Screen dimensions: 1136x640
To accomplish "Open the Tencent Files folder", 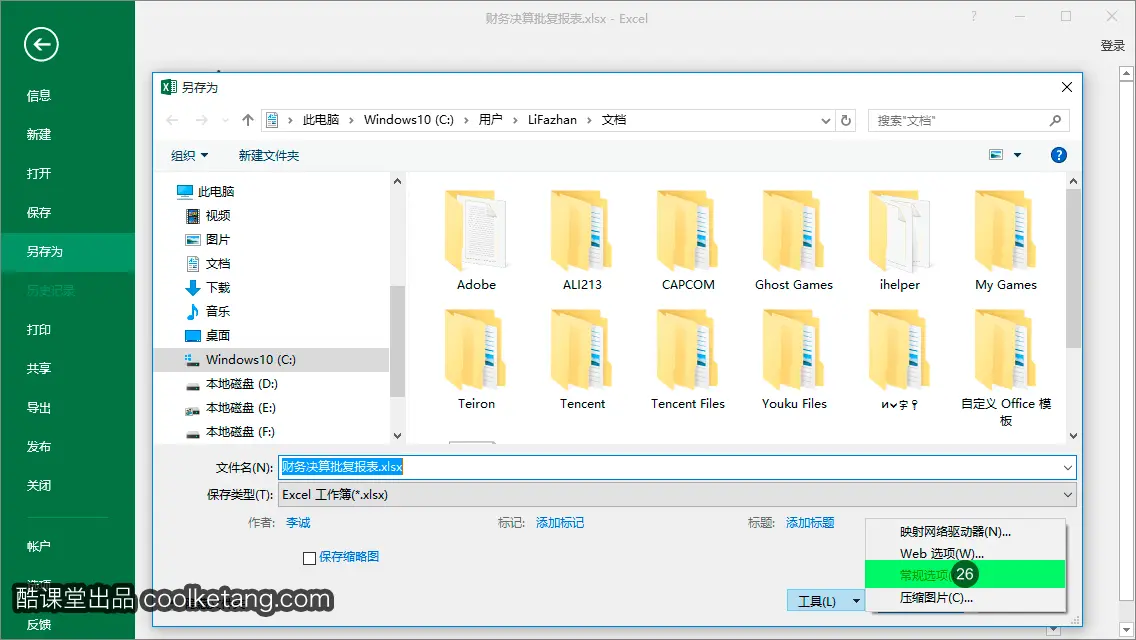I will [688, 360].
